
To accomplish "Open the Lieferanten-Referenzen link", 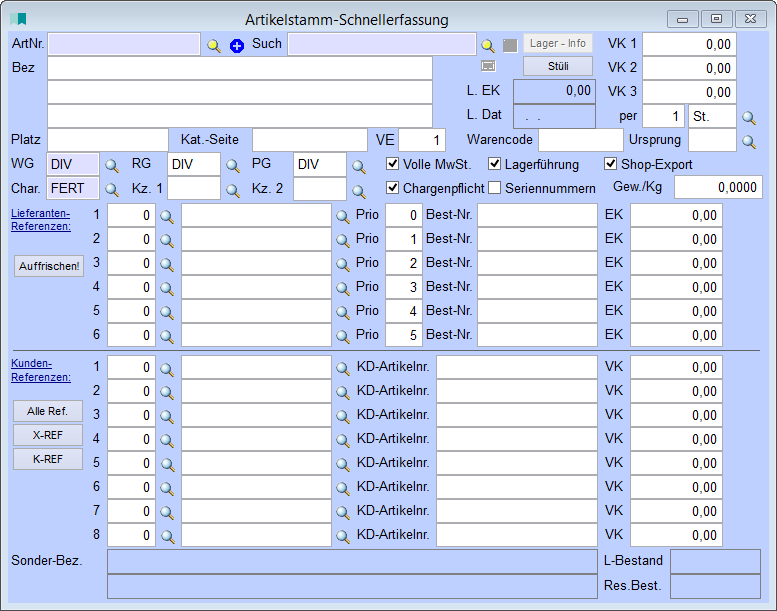I will (x=41, y=220).
